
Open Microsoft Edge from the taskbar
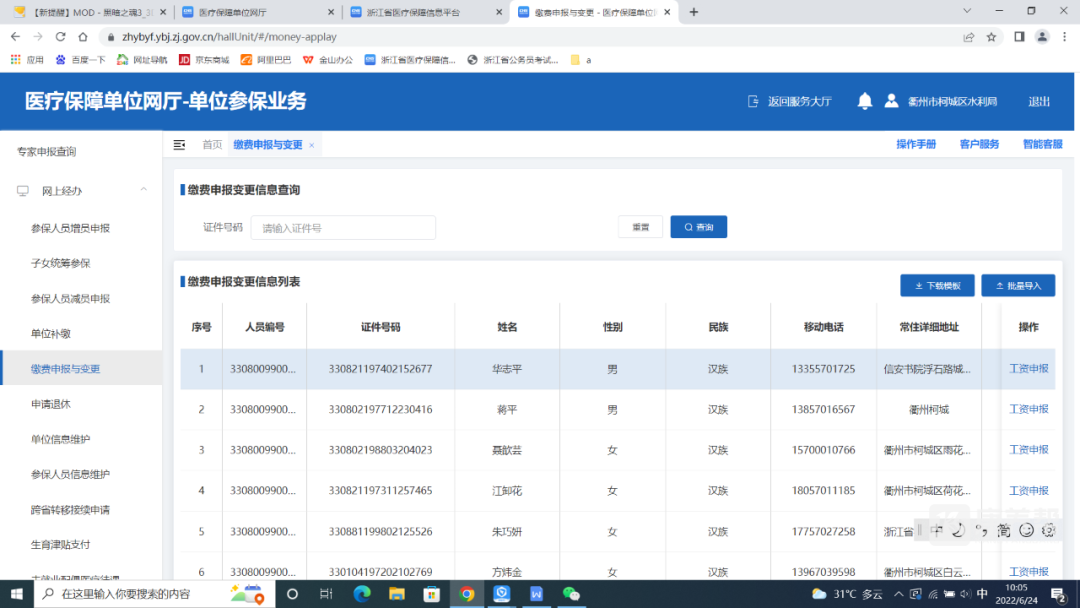pyautogui.click(x=362, y=594)
